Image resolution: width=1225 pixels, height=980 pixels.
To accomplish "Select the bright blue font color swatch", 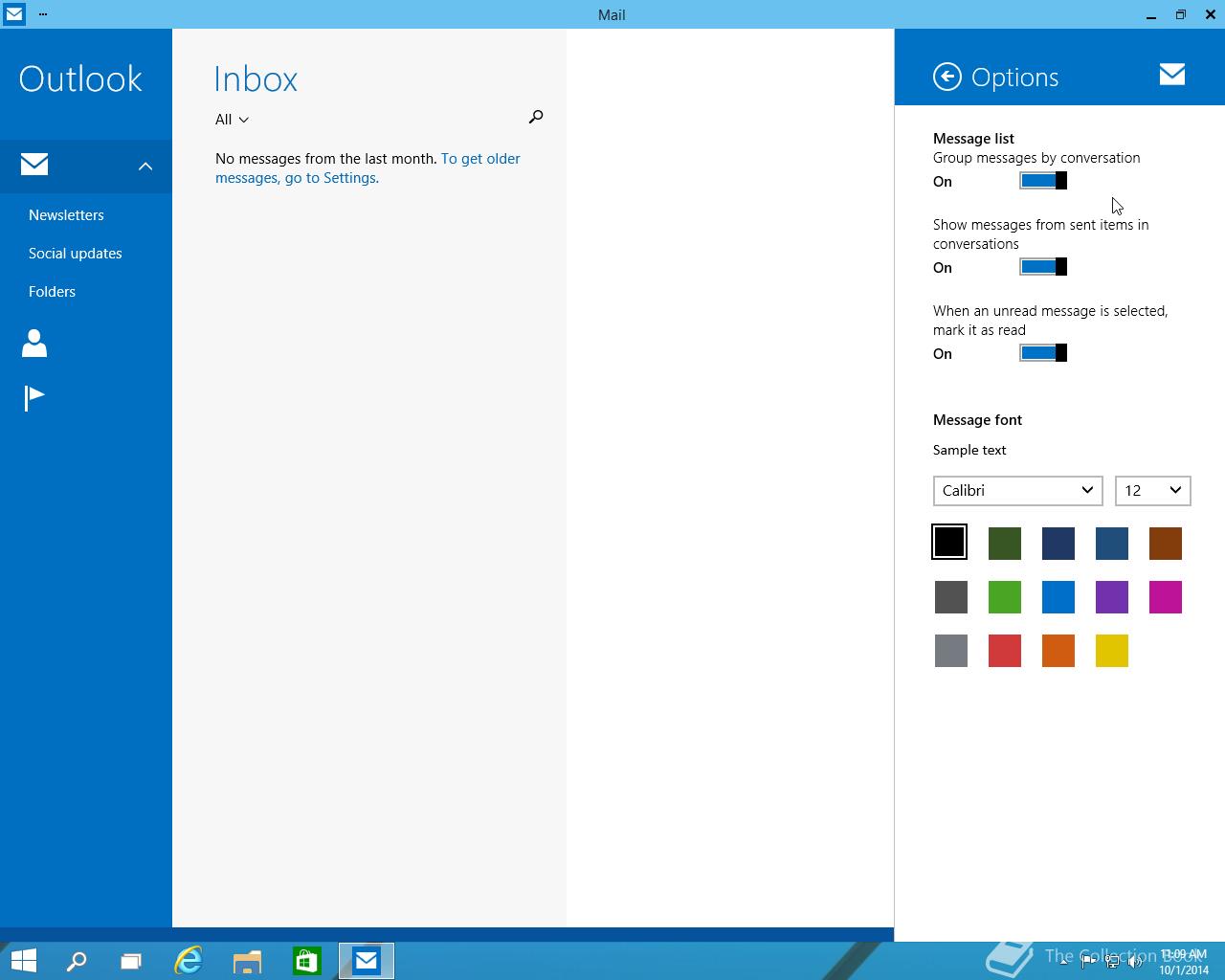I will [x=1058, y=597].
